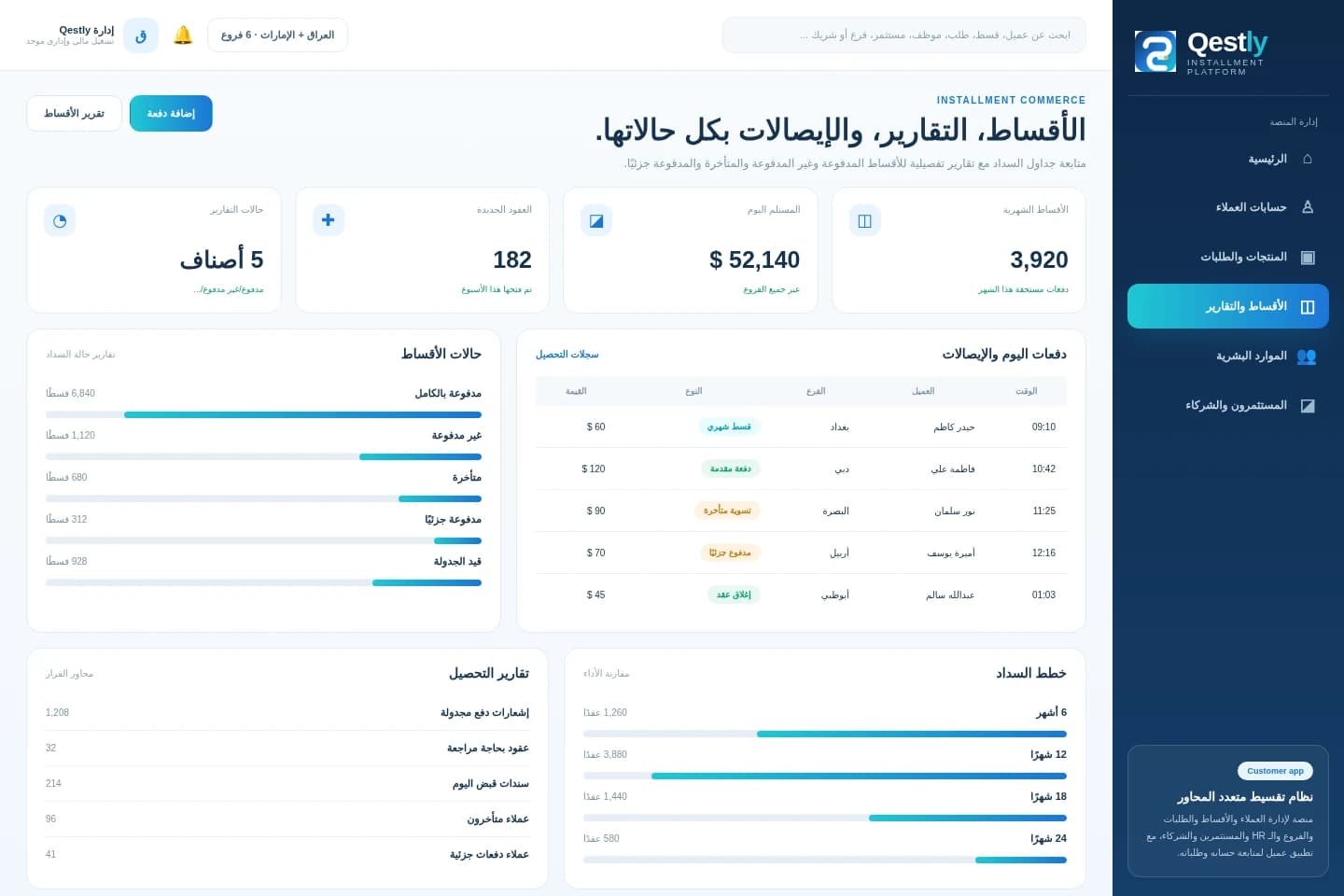This screenshot has height=896, width=1344.
Task: Click the investors icon beside المستثمرون والشركاء
Action: (1307, 405)
